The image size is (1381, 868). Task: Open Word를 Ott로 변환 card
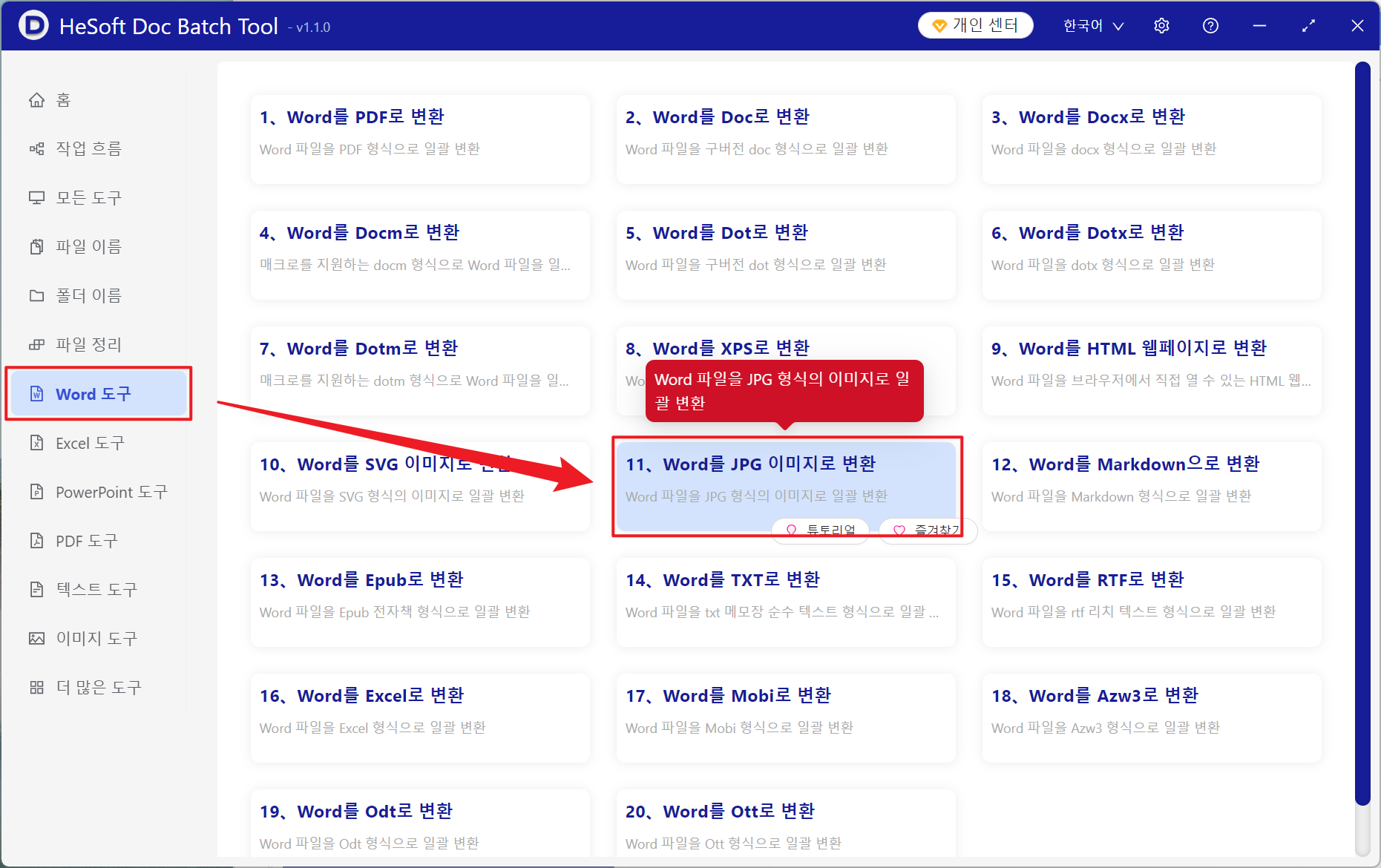(x=786, y=823)
